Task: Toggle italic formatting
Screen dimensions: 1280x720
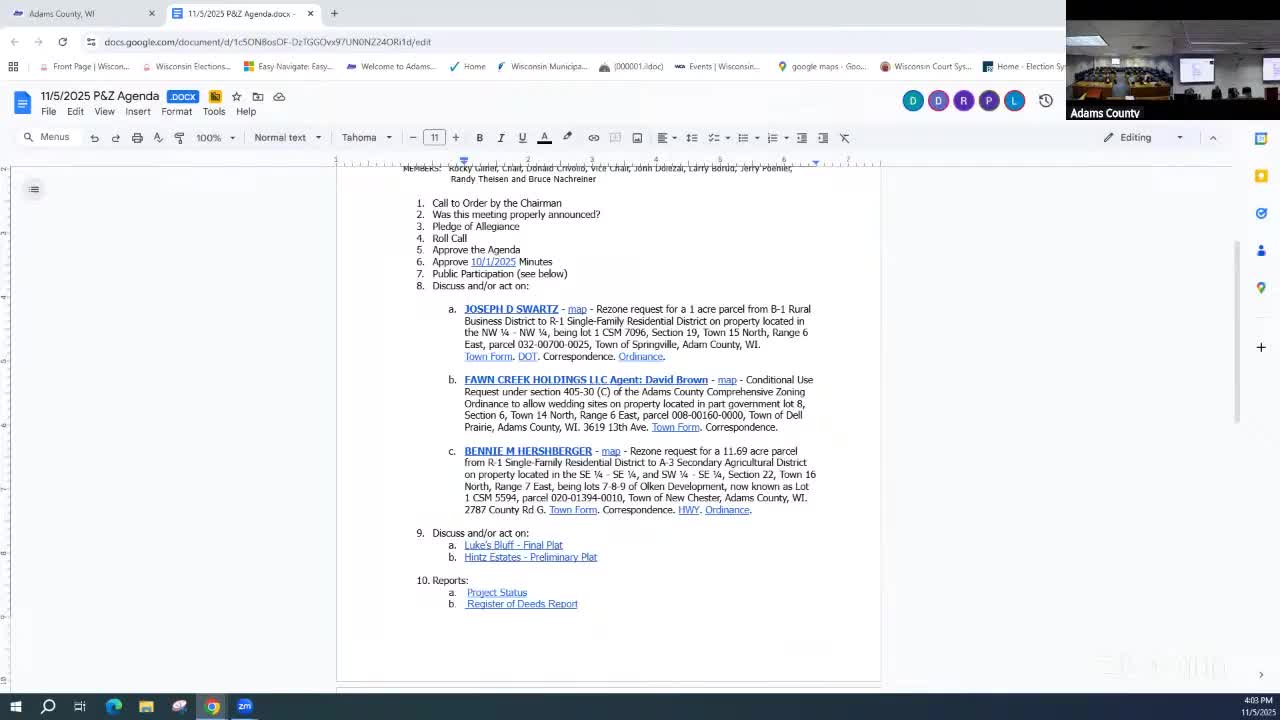Action: (x=501, y=138)
